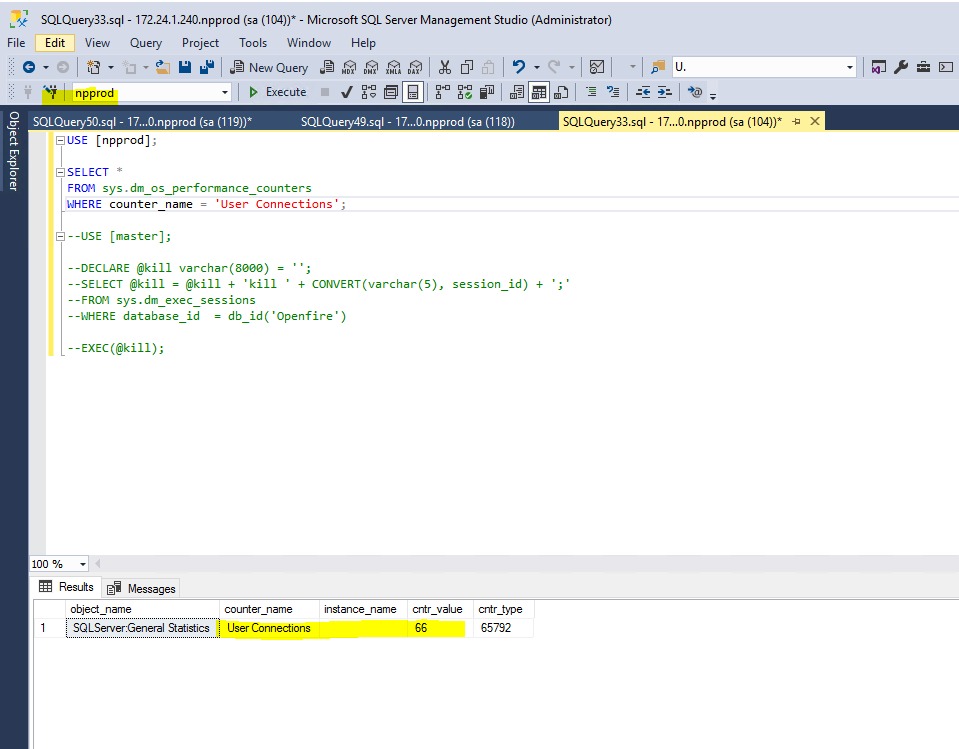
Task: Open the View menu
Action: 97,43
